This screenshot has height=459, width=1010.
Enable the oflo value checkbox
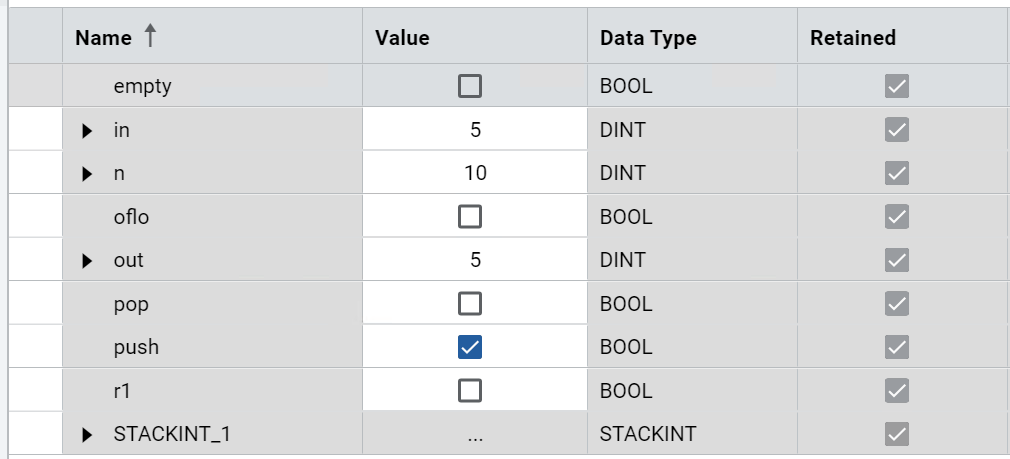tap(469, 217)
